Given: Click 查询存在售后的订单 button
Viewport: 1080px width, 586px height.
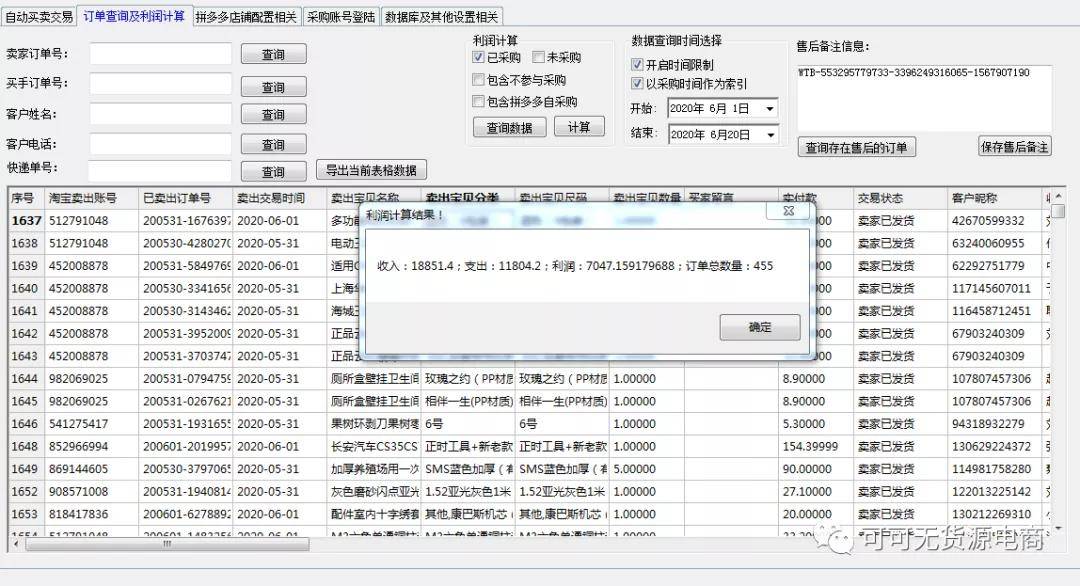Looking at the screenshot, I should click(x=857, y=148).
